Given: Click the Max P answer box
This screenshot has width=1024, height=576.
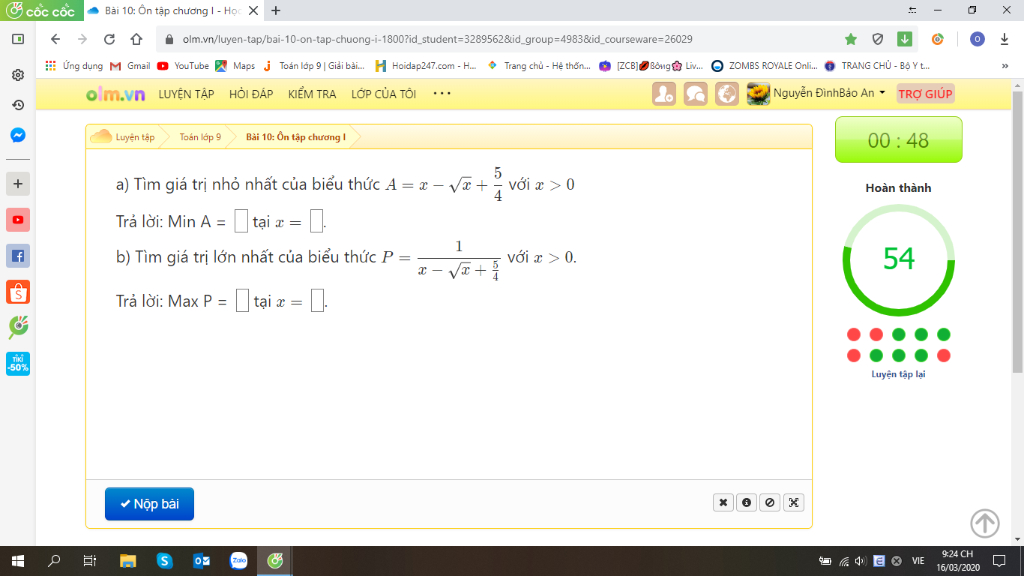Looking at the screenshot, I should click(242, 300).
